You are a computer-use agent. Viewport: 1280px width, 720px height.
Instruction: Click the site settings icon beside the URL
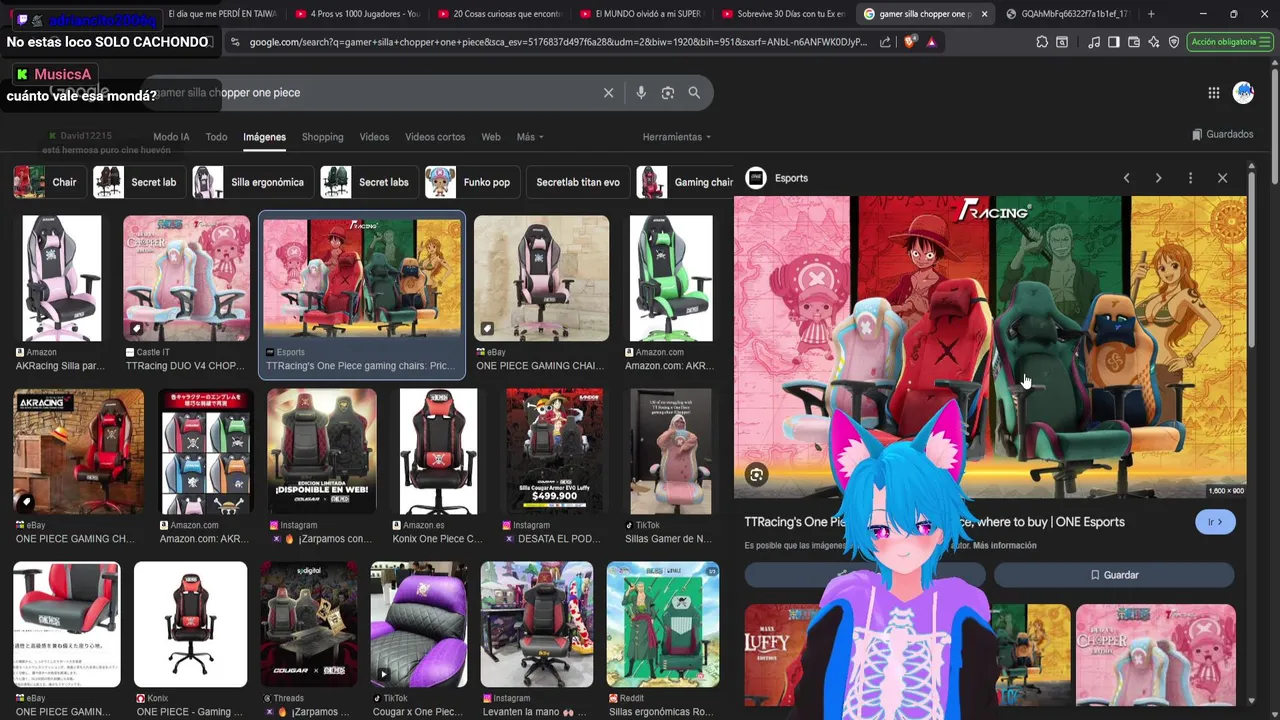click(235, 42)
